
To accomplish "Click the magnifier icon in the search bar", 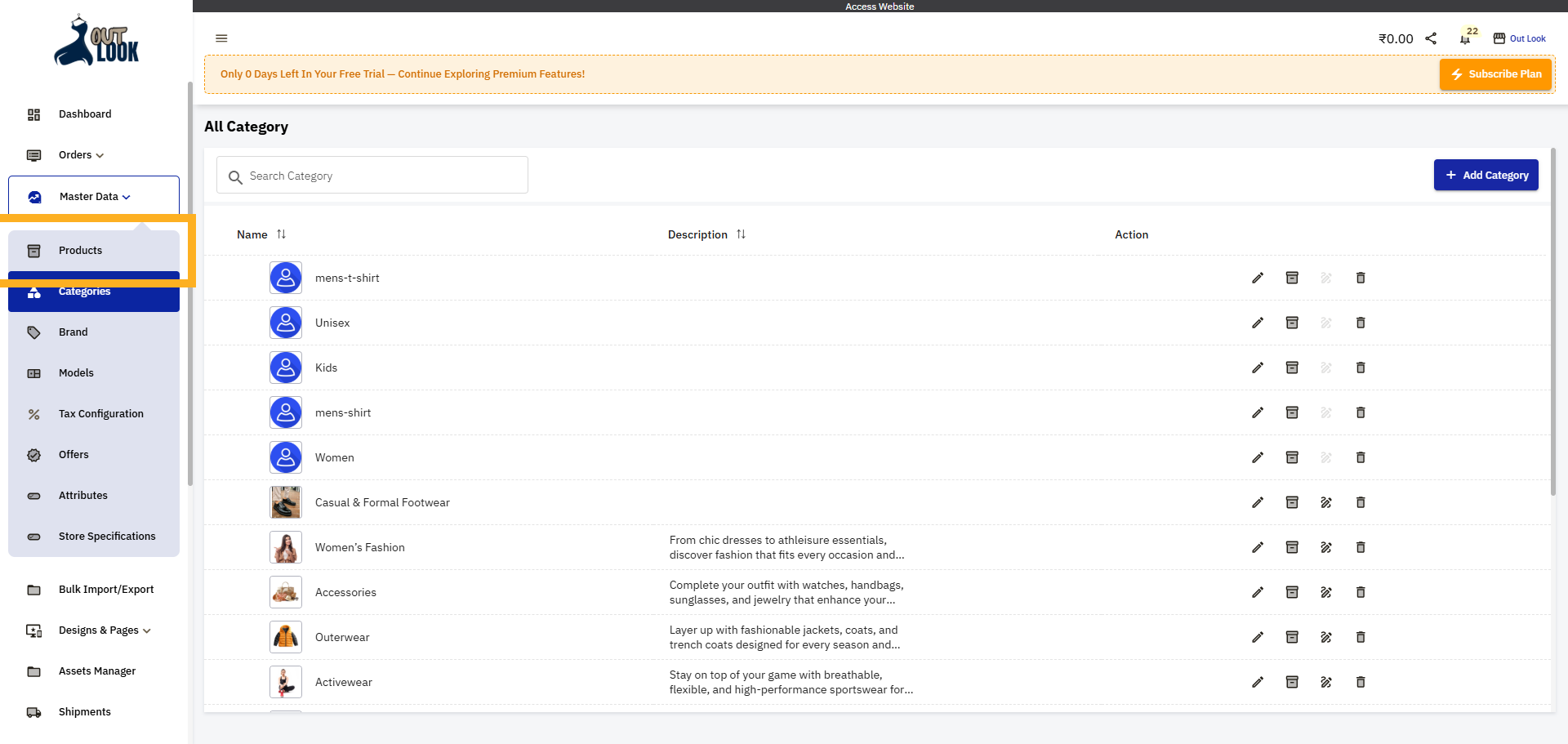I will [x=235, y=177].
